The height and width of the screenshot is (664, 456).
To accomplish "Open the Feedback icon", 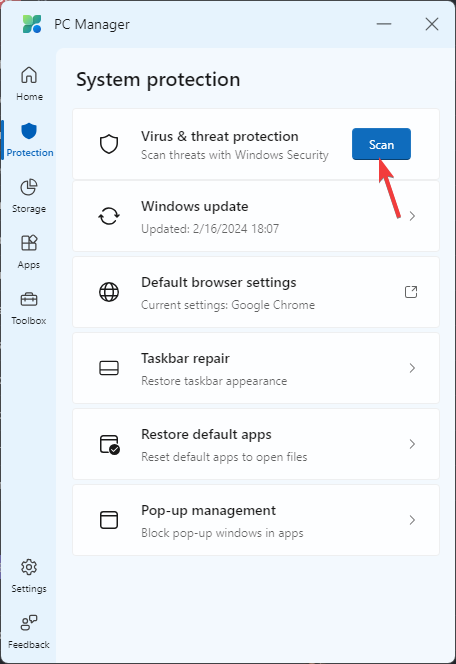I will click(x=29, y=622).
